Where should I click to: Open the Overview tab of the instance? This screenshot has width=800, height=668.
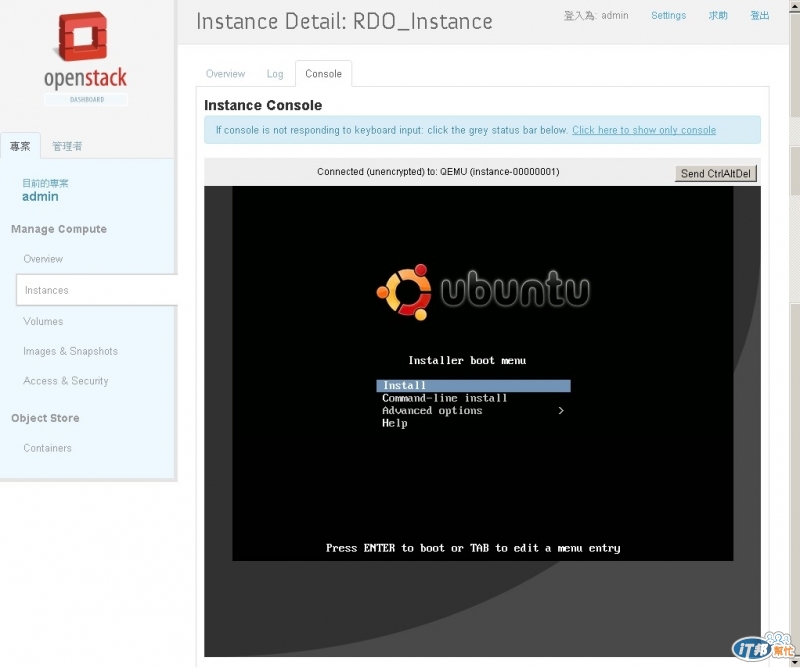click(225, 73)
